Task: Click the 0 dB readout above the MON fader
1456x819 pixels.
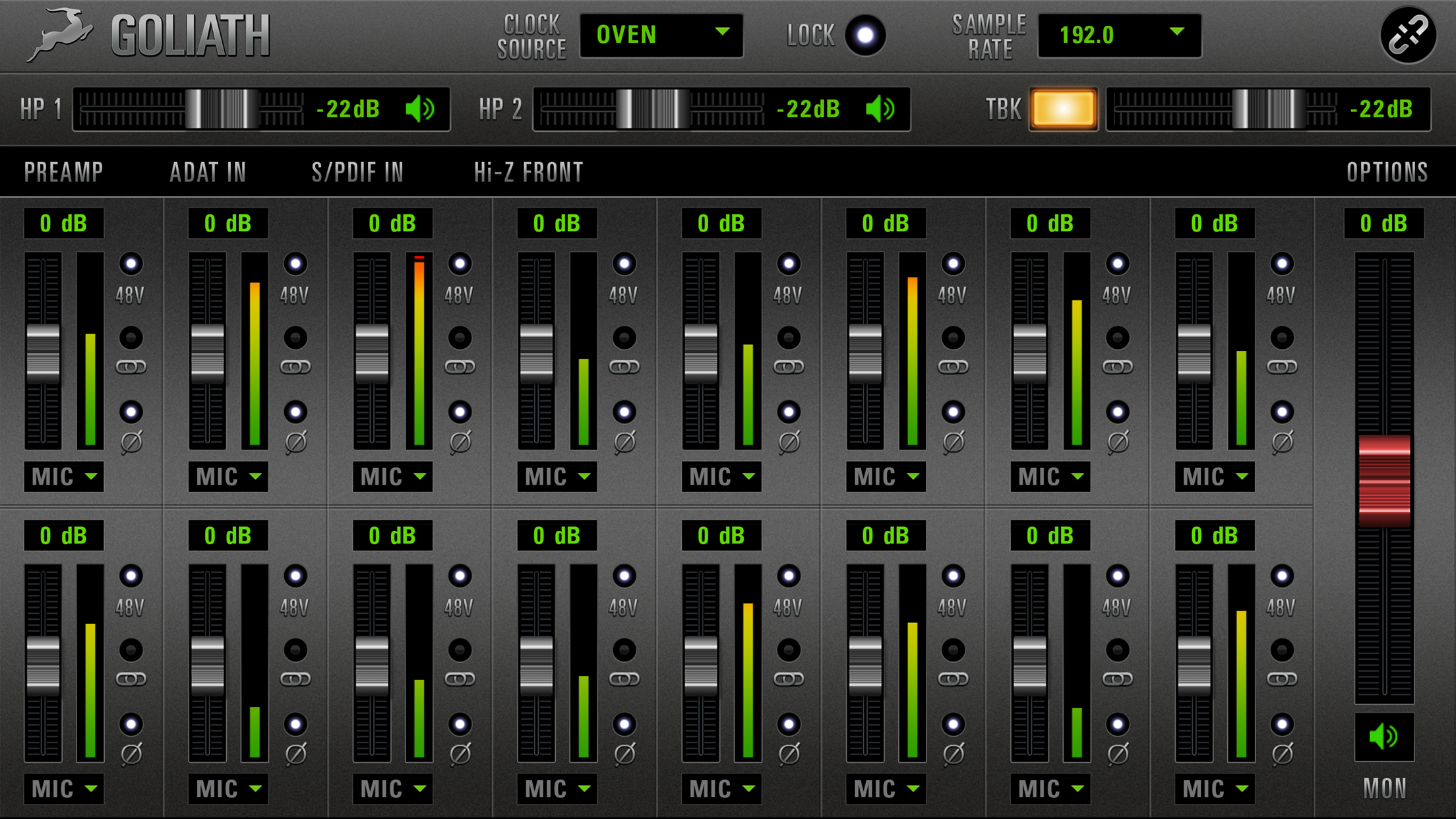Action: [1383, 224]
